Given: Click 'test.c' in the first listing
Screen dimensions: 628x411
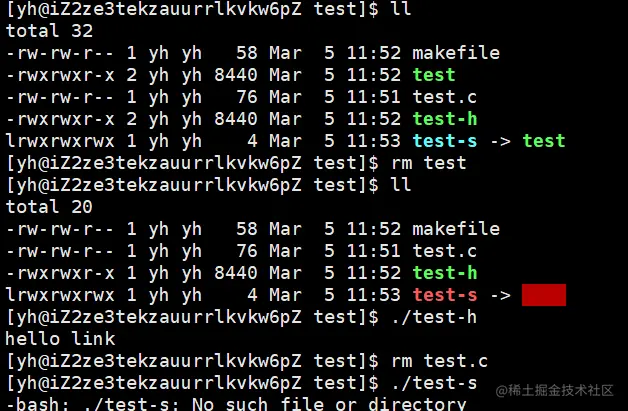Looking at the screenshot, I should tap(445, 97).
